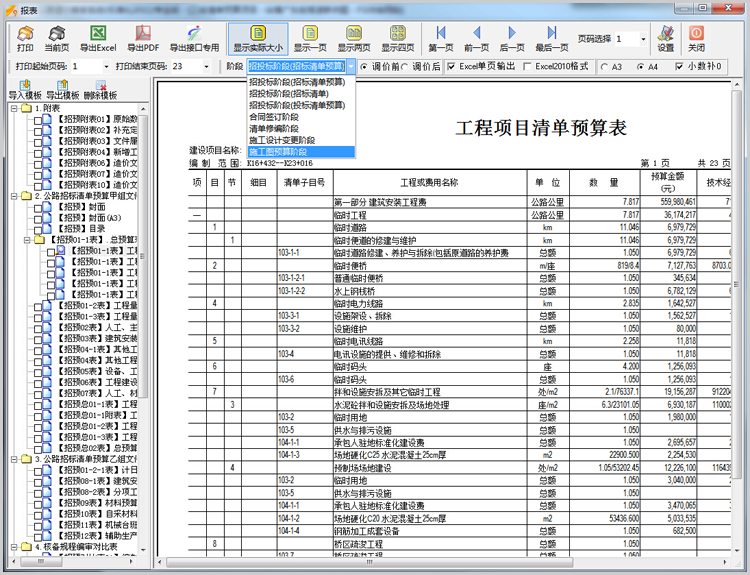Click folder icon of 3. 公路招标清单预算乙组文件
750x575 pixels.
[26, 459]
